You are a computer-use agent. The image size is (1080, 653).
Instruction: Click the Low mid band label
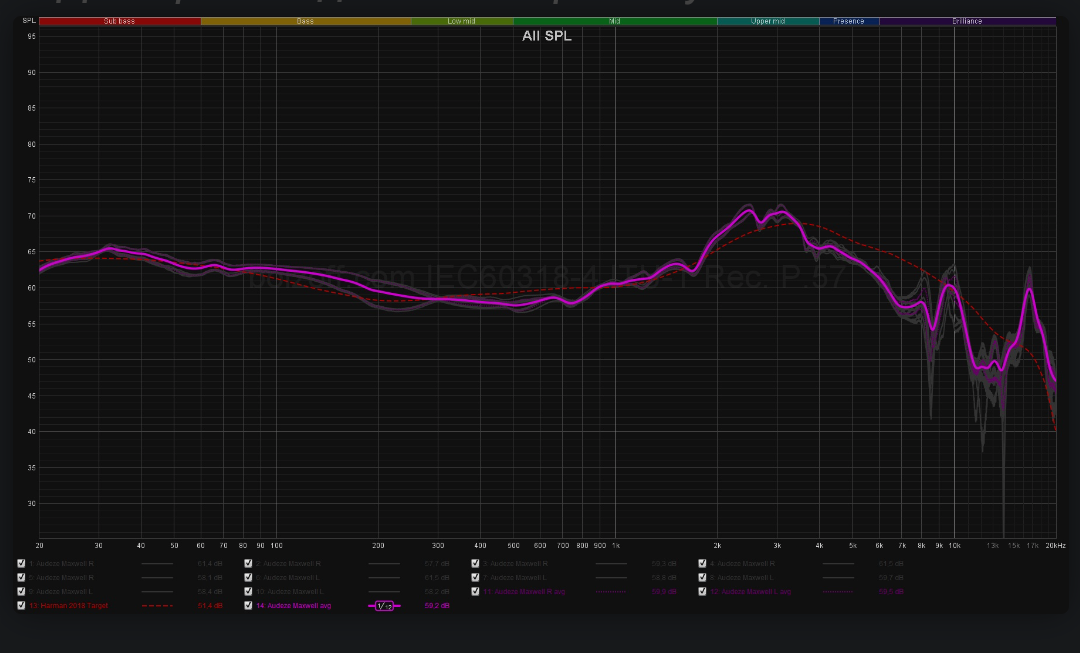(x=462, y=21)
